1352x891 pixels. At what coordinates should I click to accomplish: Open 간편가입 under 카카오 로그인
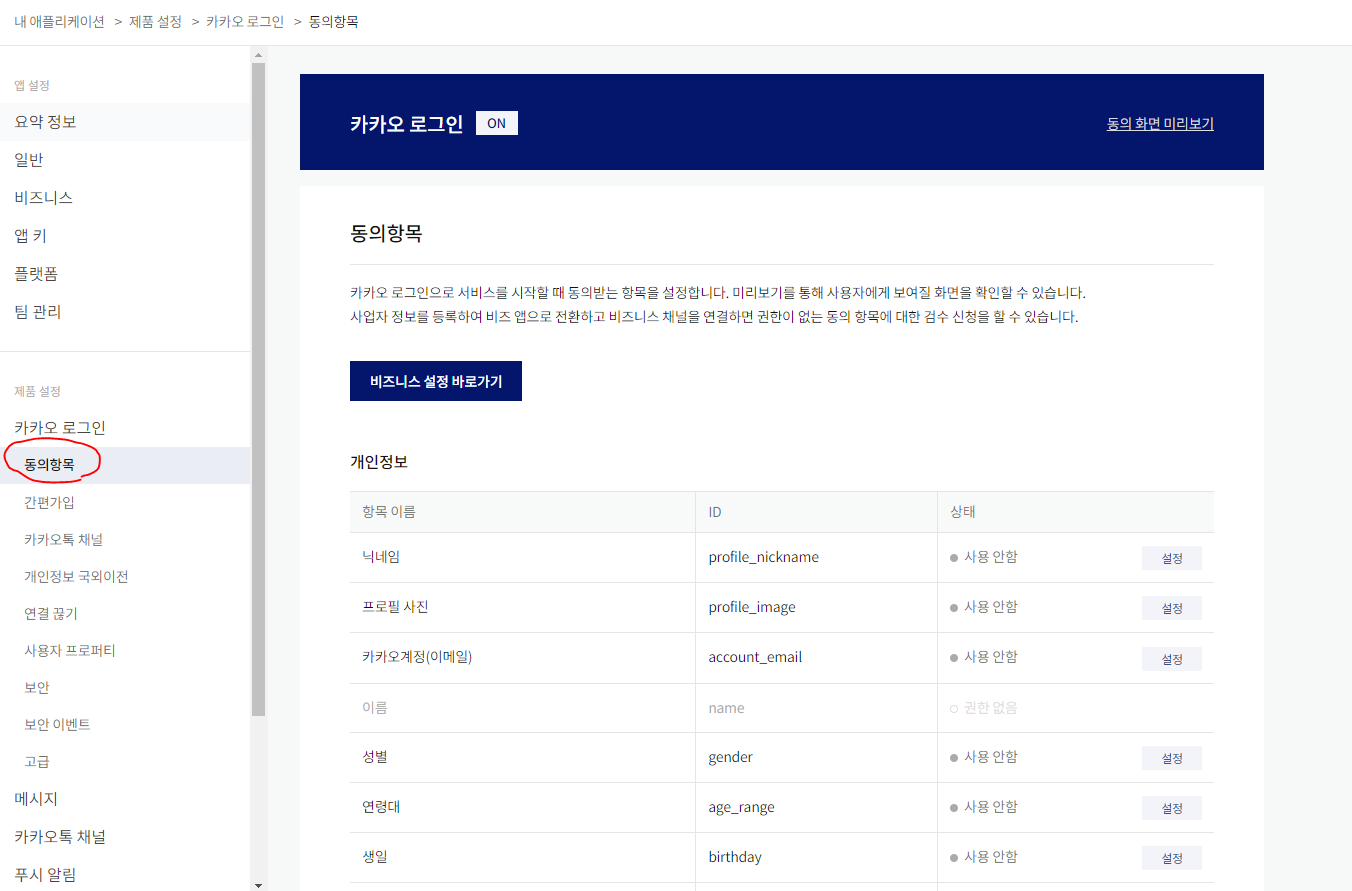125,502
